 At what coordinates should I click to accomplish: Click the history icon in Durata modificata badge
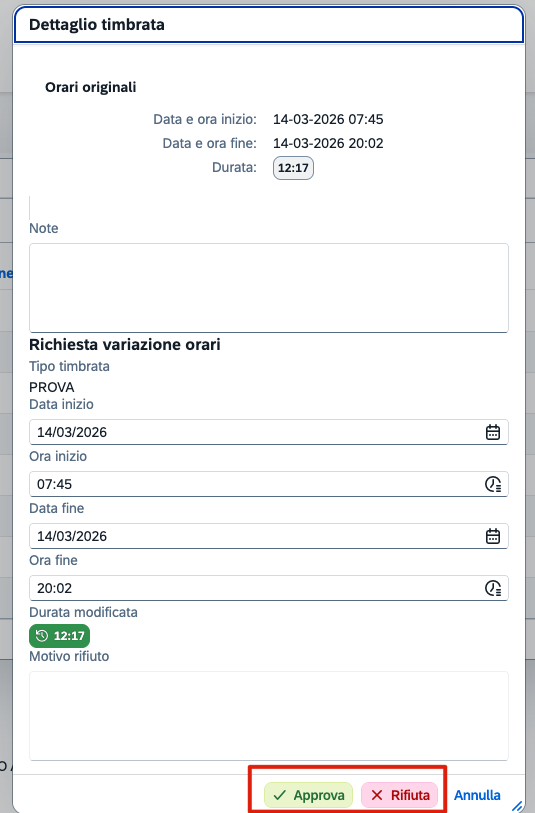coord(42,636)
